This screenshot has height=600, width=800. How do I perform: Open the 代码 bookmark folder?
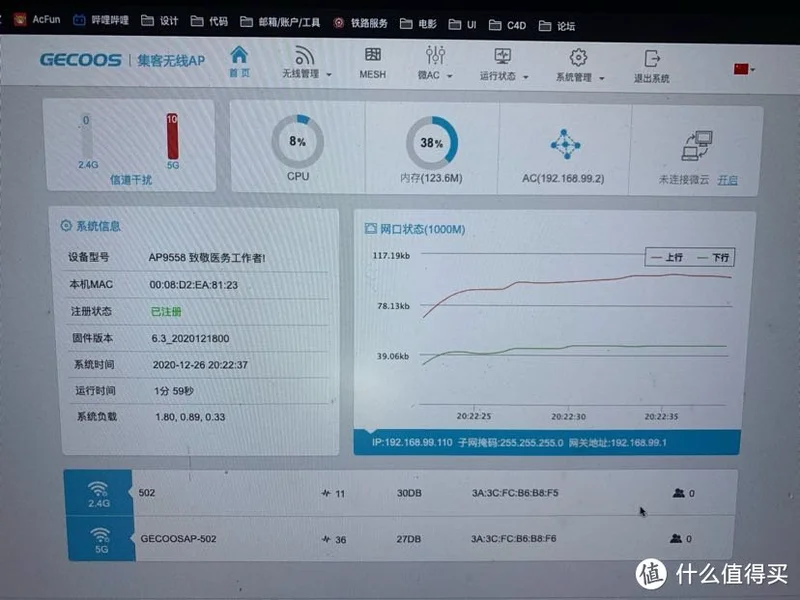(209, 21)
